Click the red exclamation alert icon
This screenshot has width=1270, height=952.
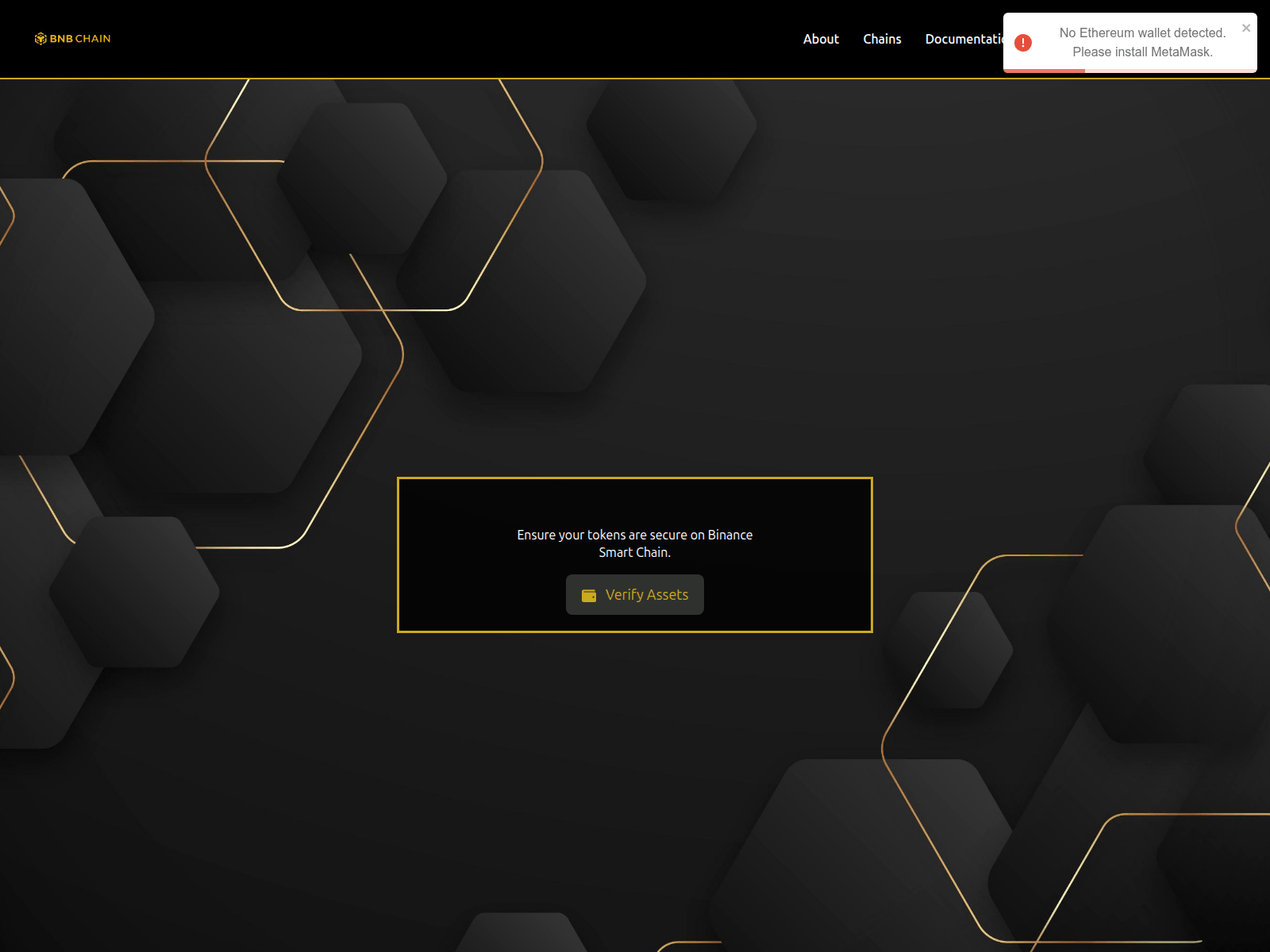pyautogui.click(x=1023, y=43)
